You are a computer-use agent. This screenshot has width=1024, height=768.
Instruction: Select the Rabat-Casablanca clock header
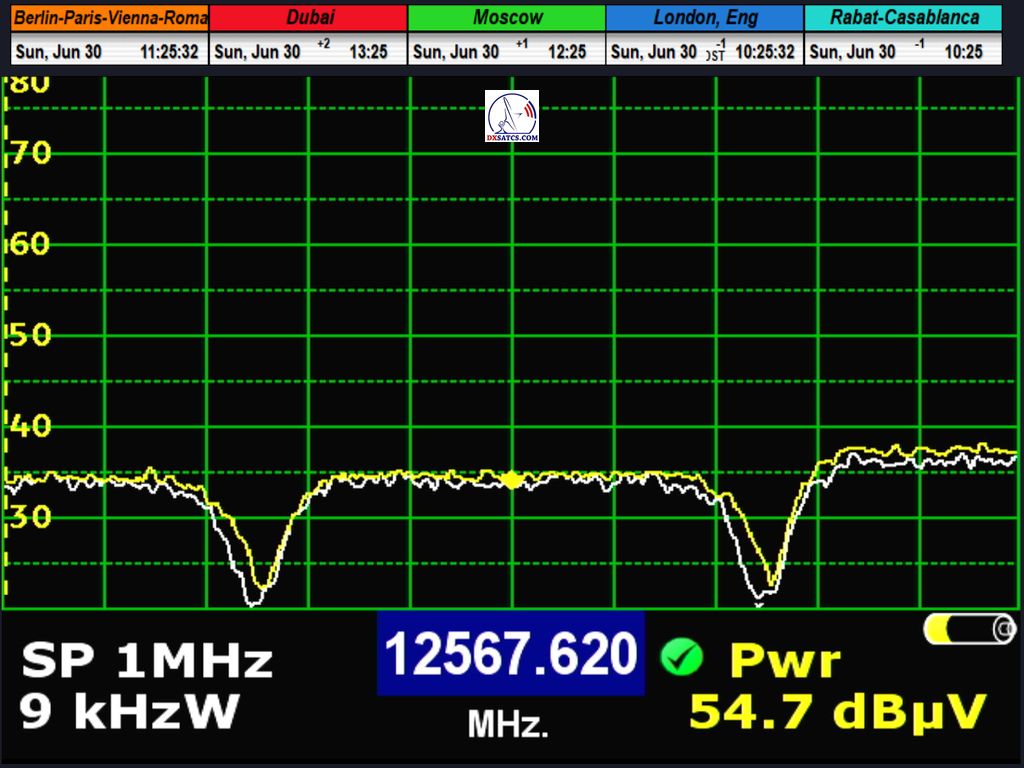click(904, 18)
